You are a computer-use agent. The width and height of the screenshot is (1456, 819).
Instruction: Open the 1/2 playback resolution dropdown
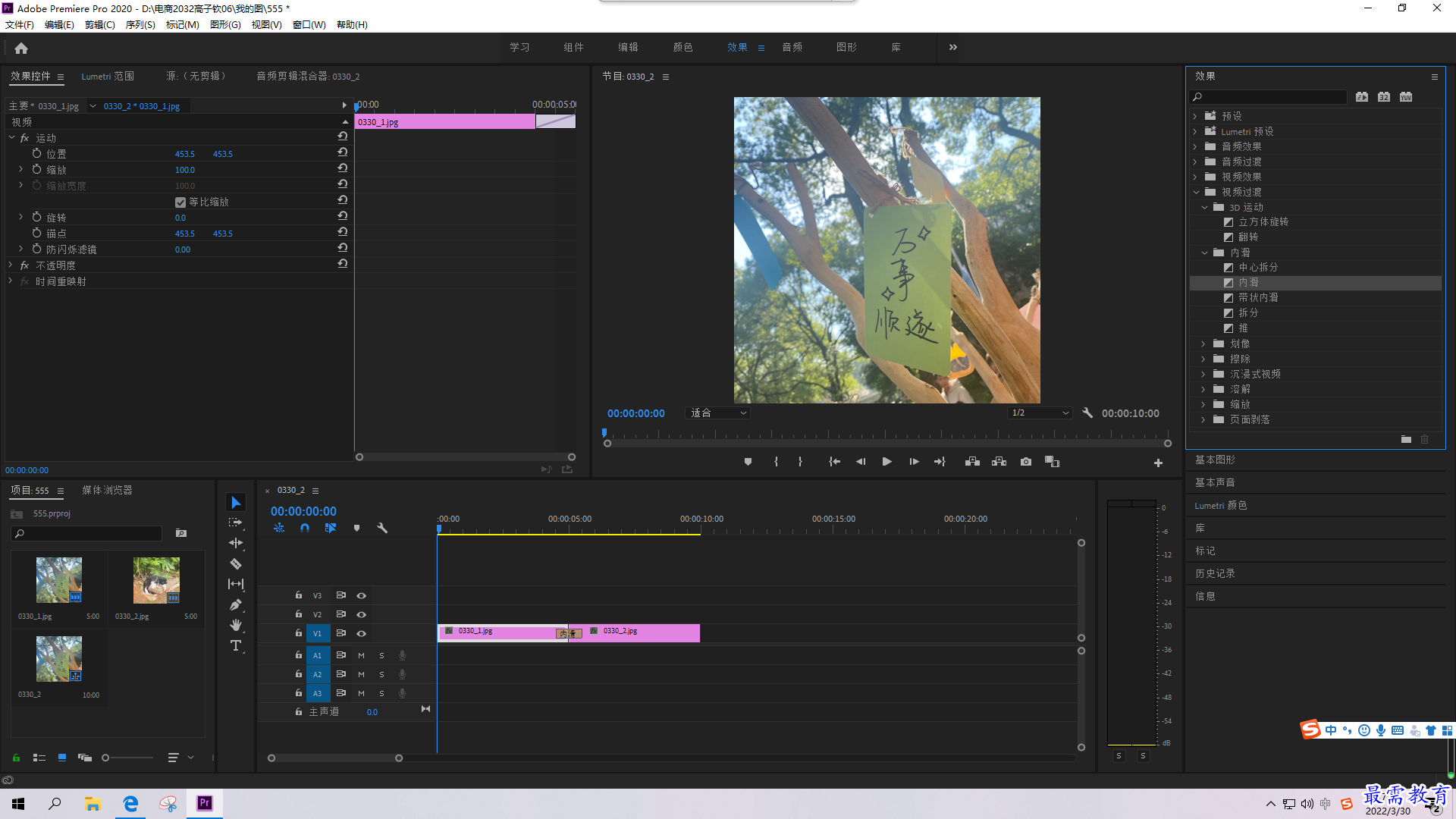pos(1040,413)
